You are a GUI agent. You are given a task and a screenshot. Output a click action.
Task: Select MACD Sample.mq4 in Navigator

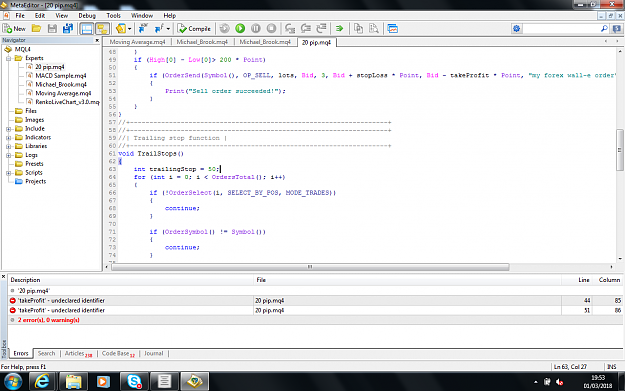tap(61, 76)
